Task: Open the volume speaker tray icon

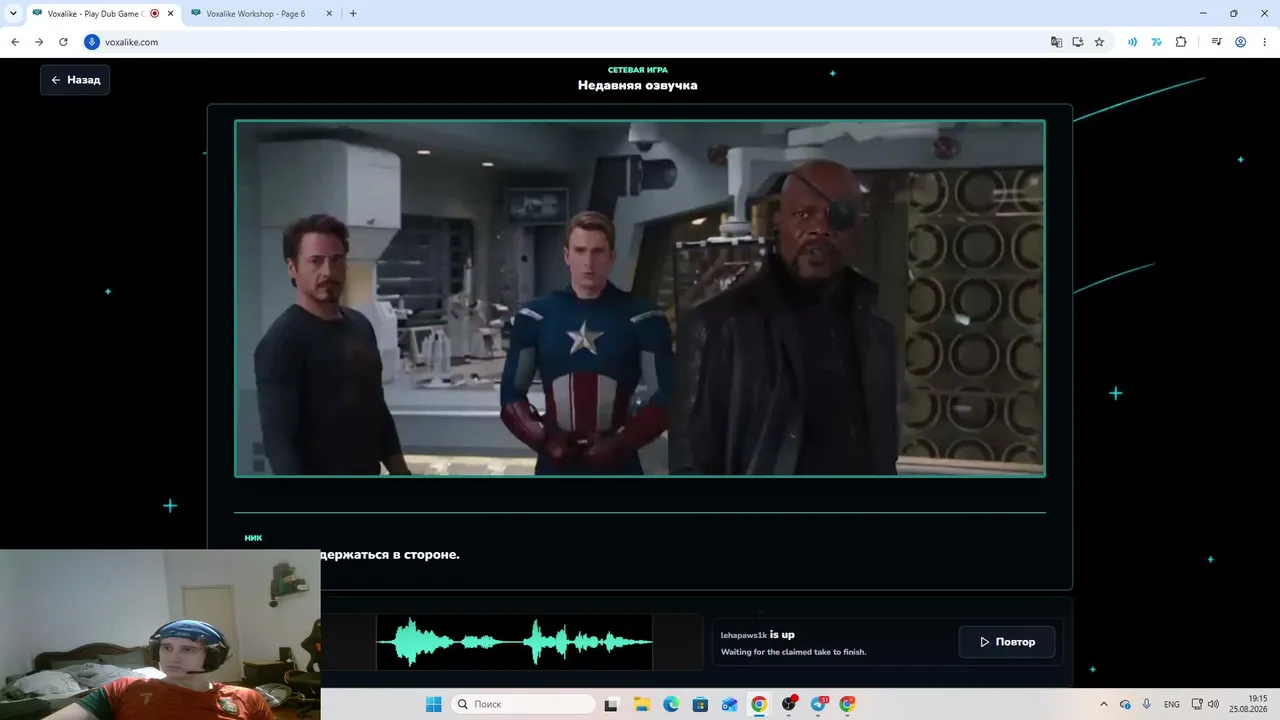Action: 1213,704
